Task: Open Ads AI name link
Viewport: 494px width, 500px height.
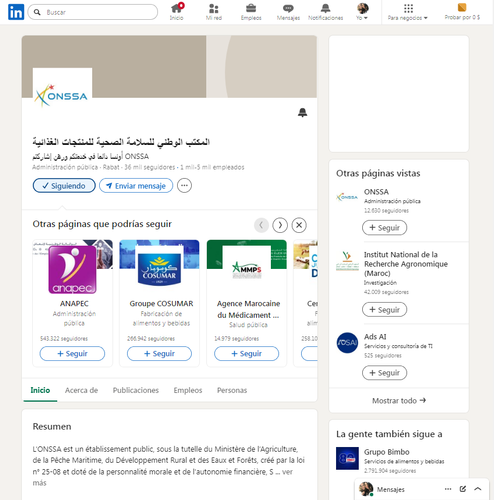Action: [375, 337]
